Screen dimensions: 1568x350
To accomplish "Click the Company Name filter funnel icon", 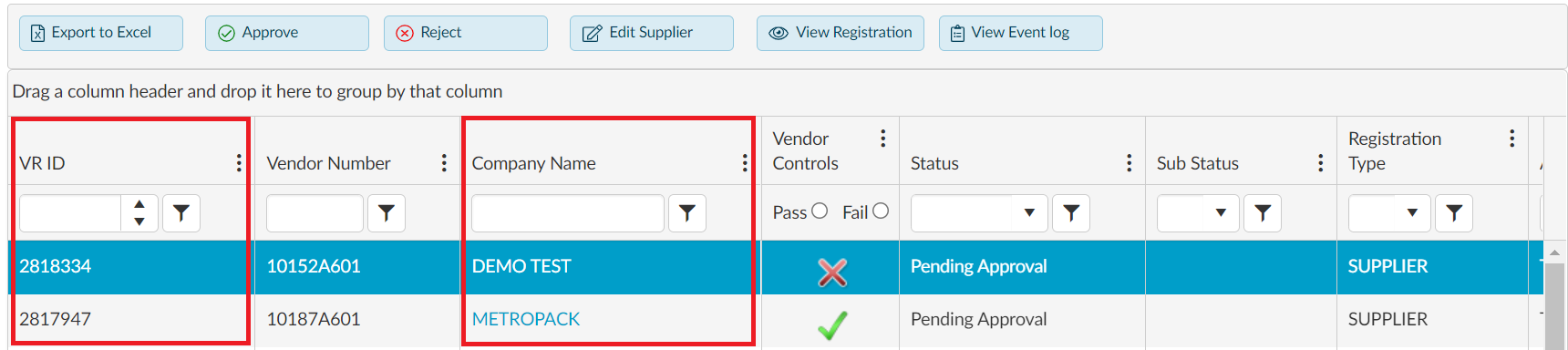I will pyautogui.click(x=687, y=213).
